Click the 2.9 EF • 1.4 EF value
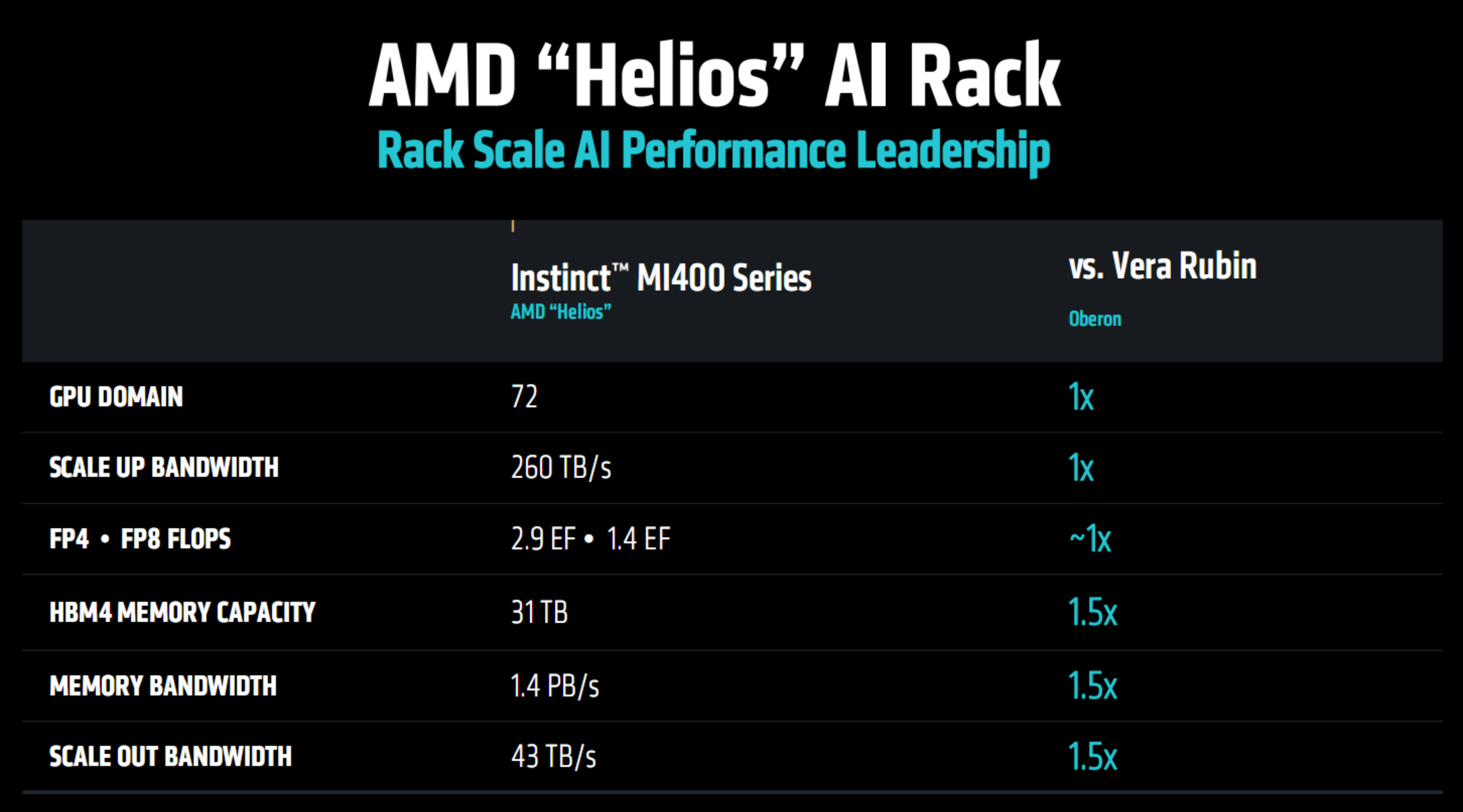The image size is (1463, 812). click(590, 539)
